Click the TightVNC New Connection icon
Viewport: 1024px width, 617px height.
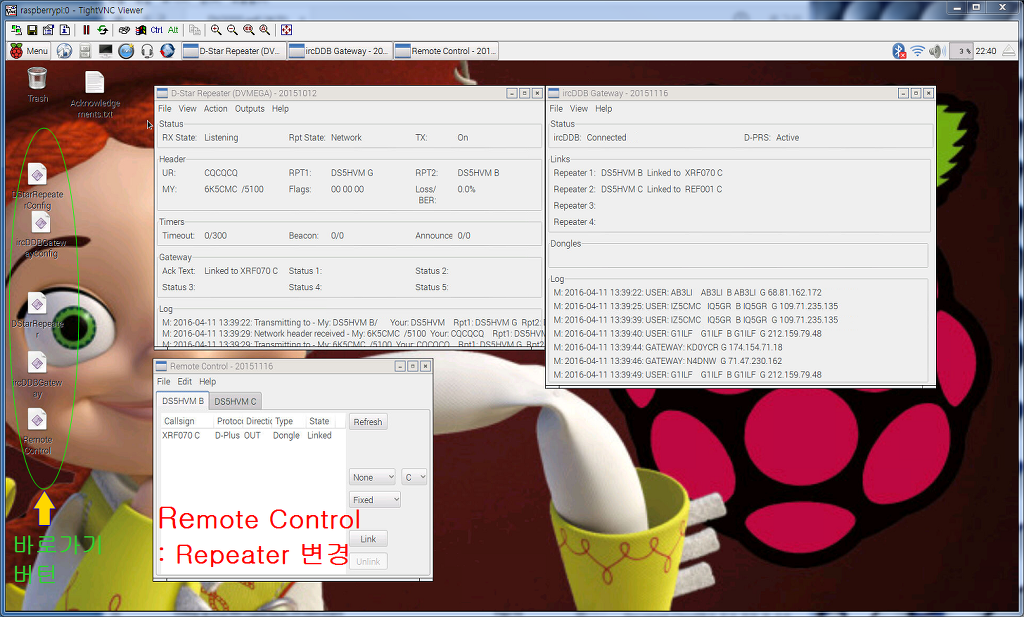point(16,30)
